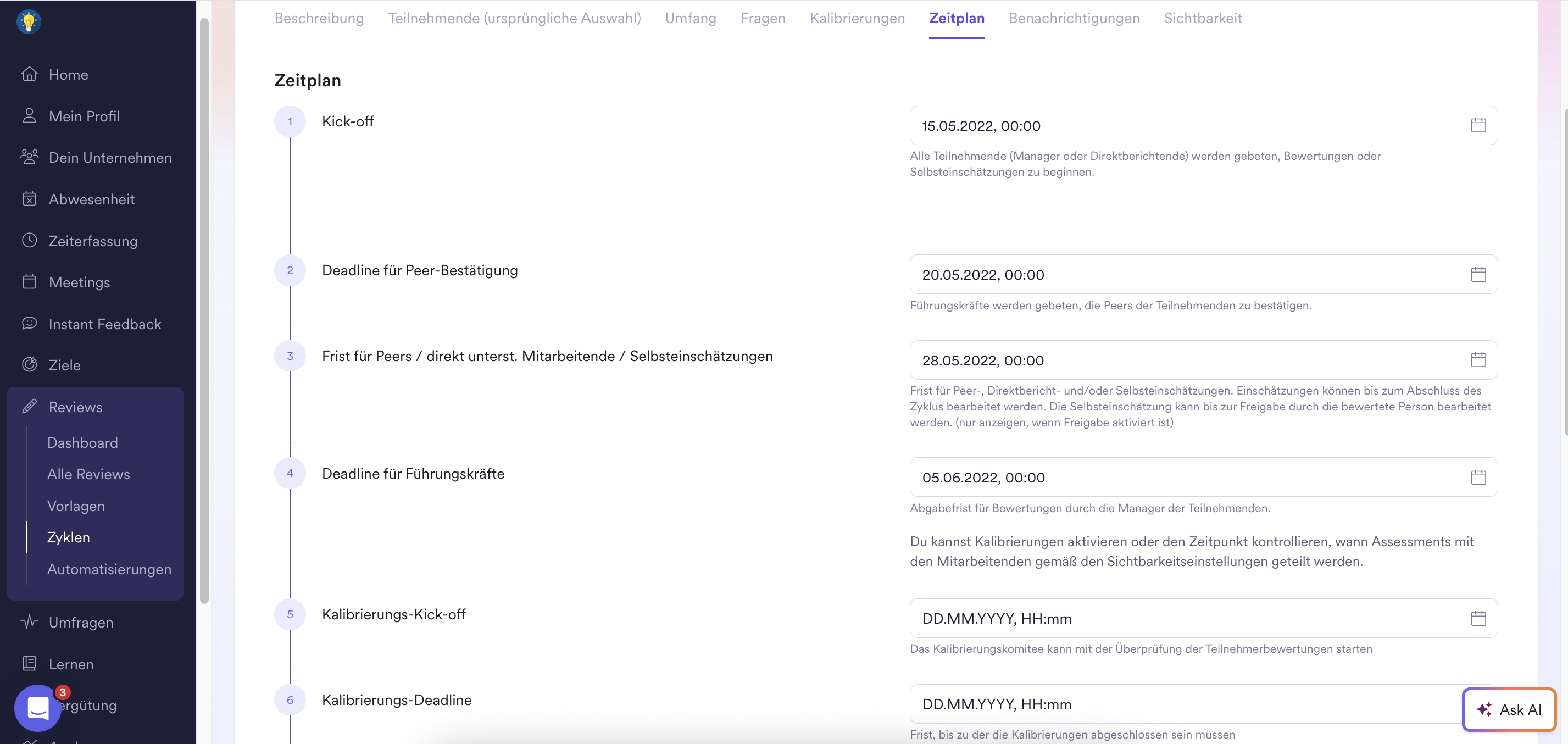Viewport: 1568px width, 744px height.
Task: Switch to the Kalibrierungen tab
Action: coord(857,18)
